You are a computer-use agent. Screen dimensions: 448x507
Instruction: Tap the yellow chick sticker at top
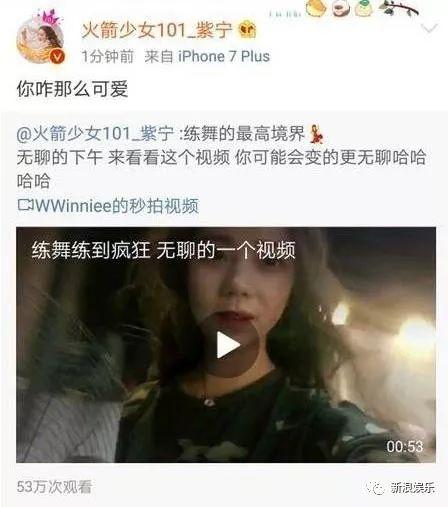coord(315,8)
